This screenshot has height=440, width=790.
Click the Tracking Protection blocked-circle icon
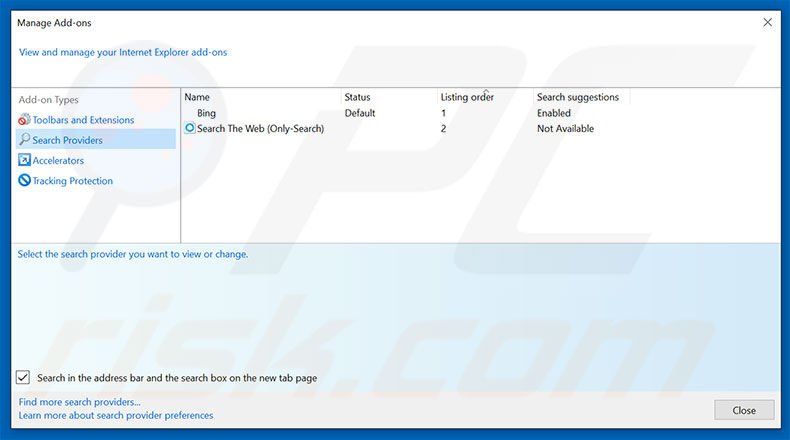coord(24,180)
